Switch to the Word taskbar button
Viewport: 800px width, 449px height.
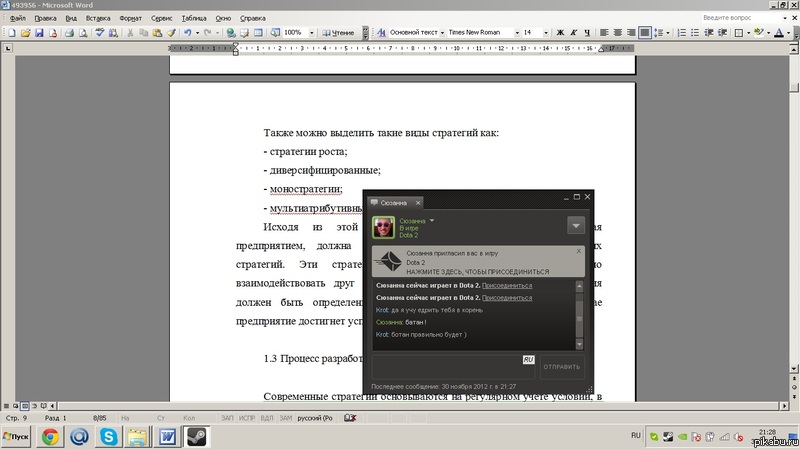pyautogui.click(x=167, y=437)
